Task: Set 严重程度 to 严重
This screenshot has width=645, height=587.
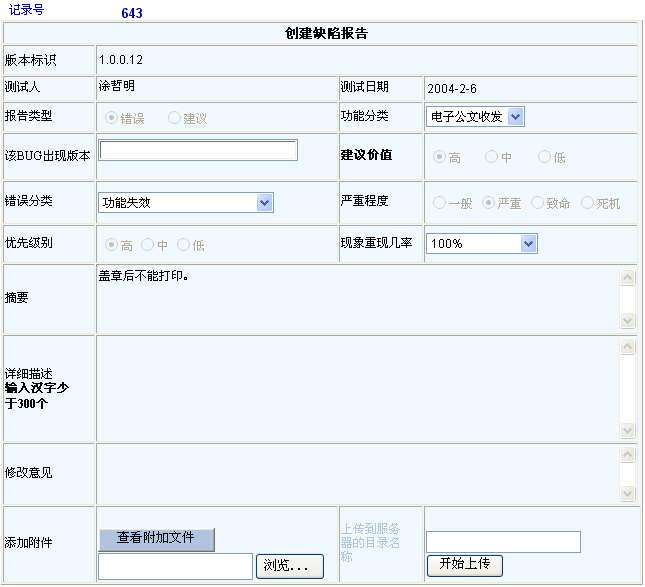Action: point(488,202)
